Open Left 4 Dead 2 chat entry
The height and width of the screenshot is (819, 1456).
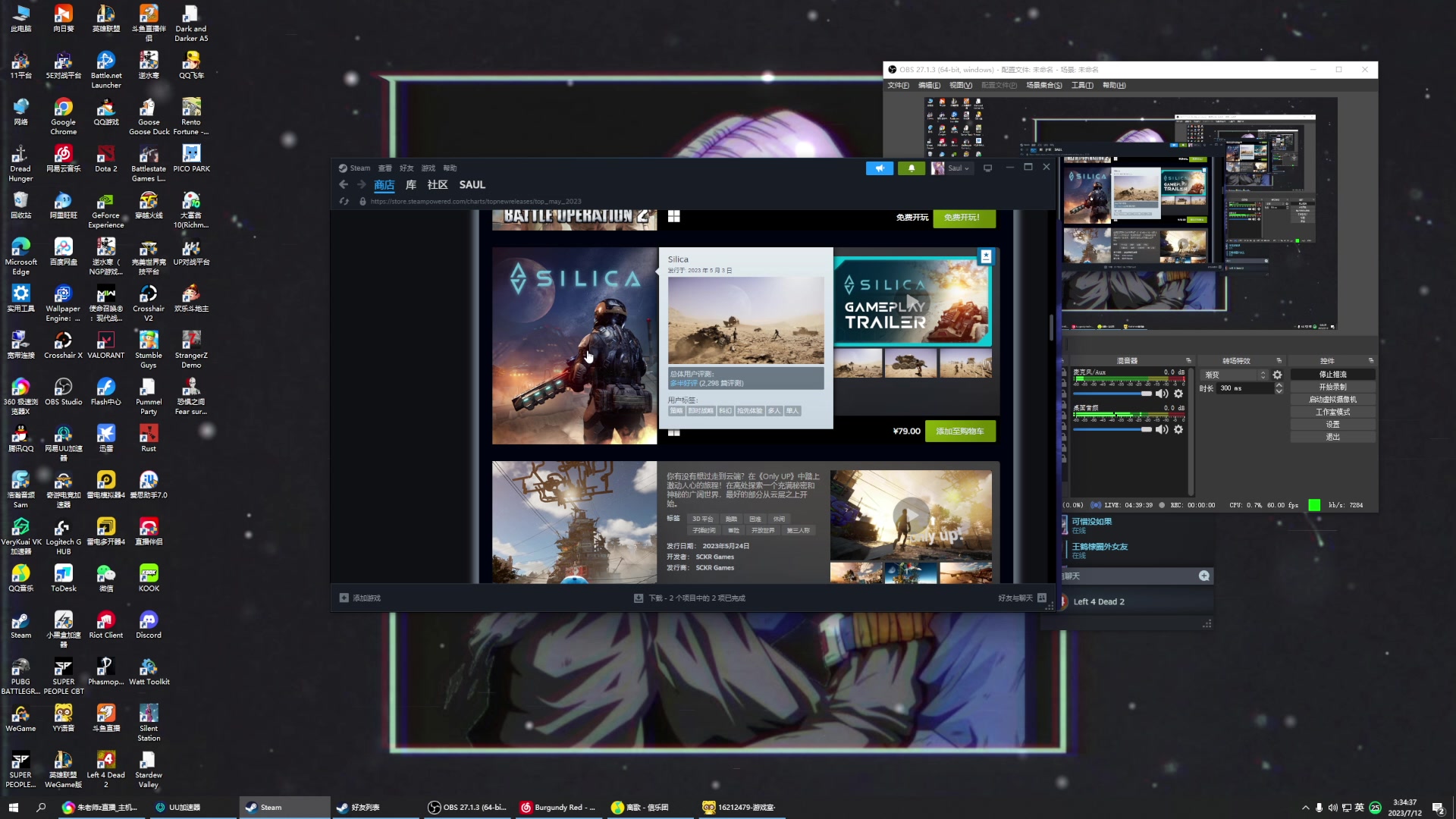click(1098, 602)
